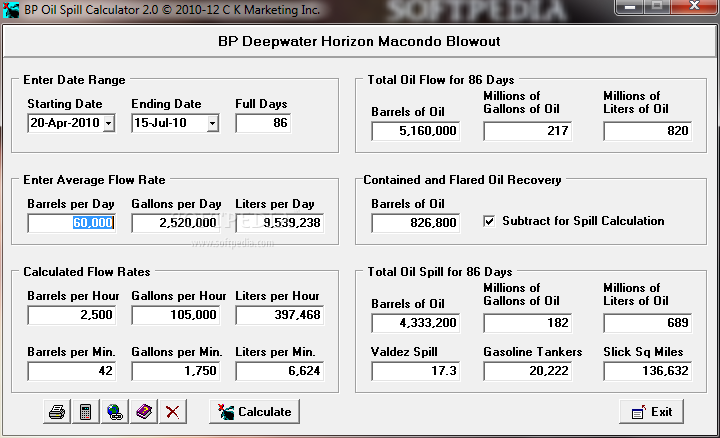This screenshot has height=438, width=720.
Task: Click the Gallons per Day field
Action: (175, 223)
